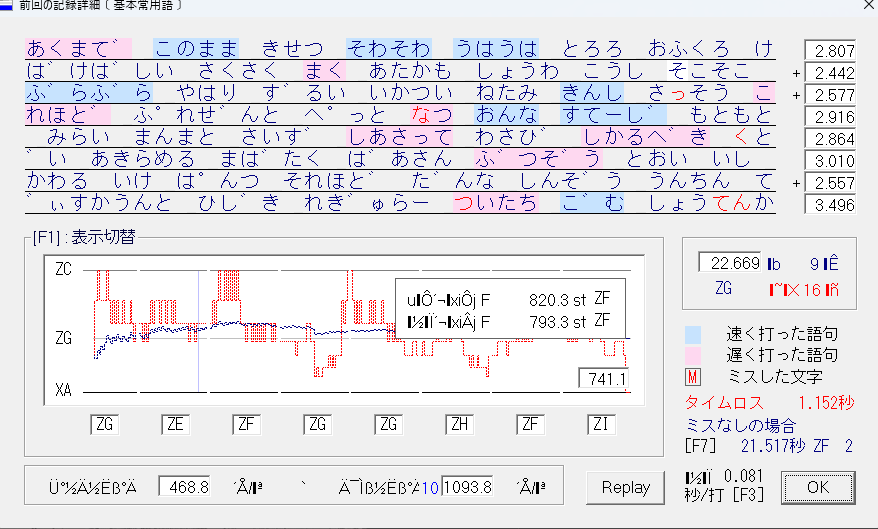Screen dimensions: 878x529
Task: Click the word とおい
Action: (x=656, y=158)
